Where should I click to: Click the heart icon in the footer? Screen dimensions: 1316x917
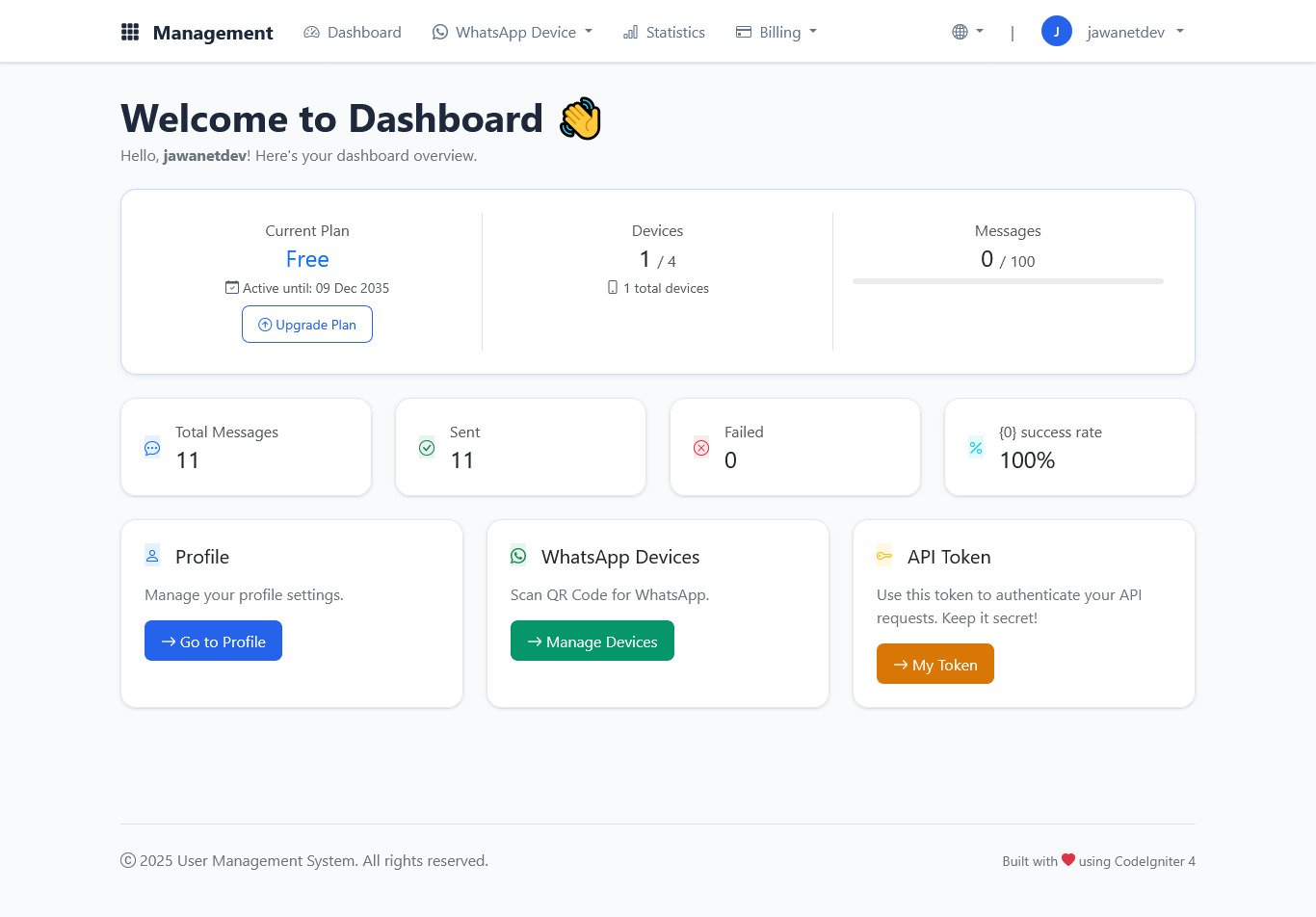coord(1067,859)
